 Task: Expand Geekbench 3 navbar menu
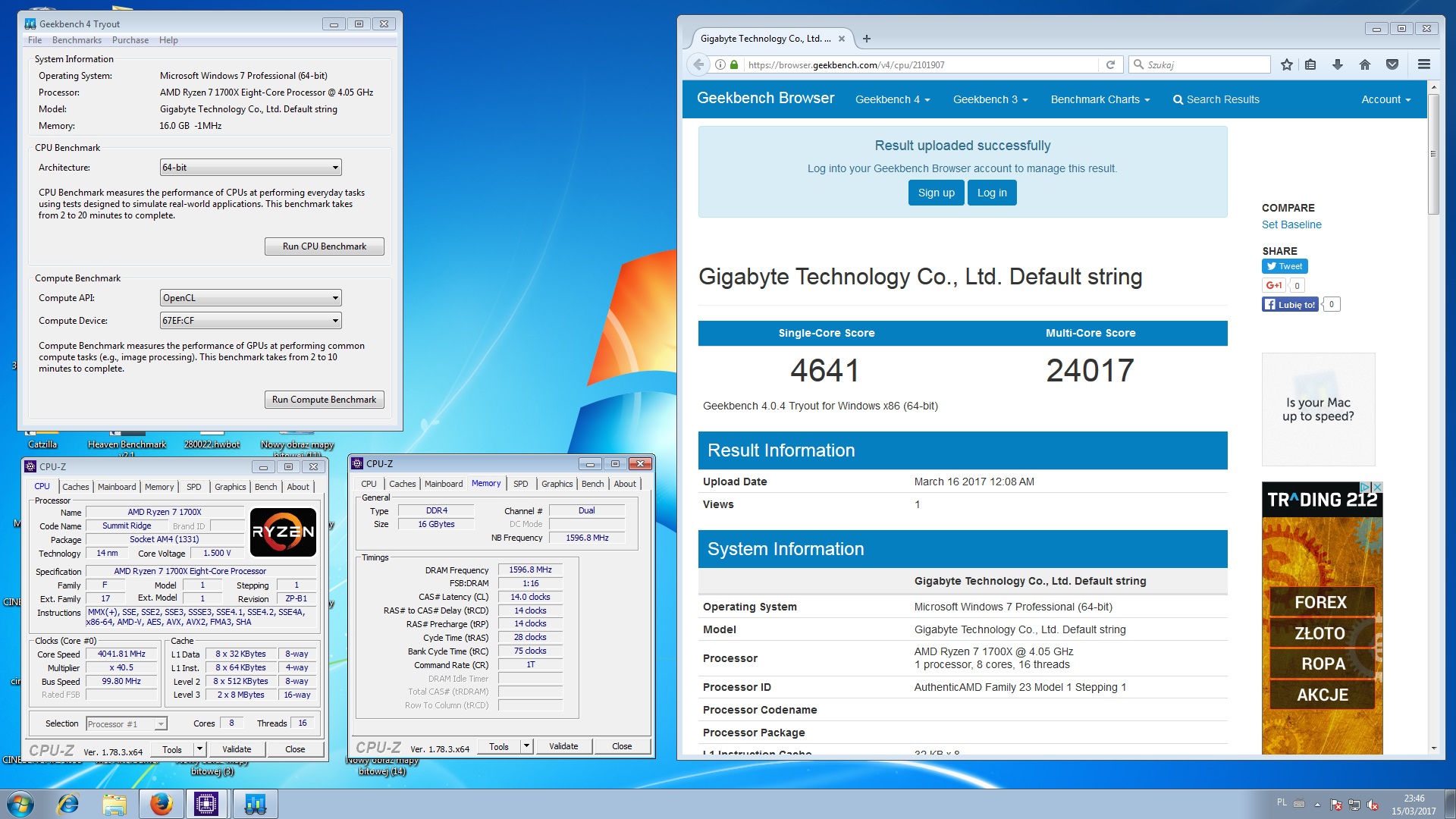(990, 99)
